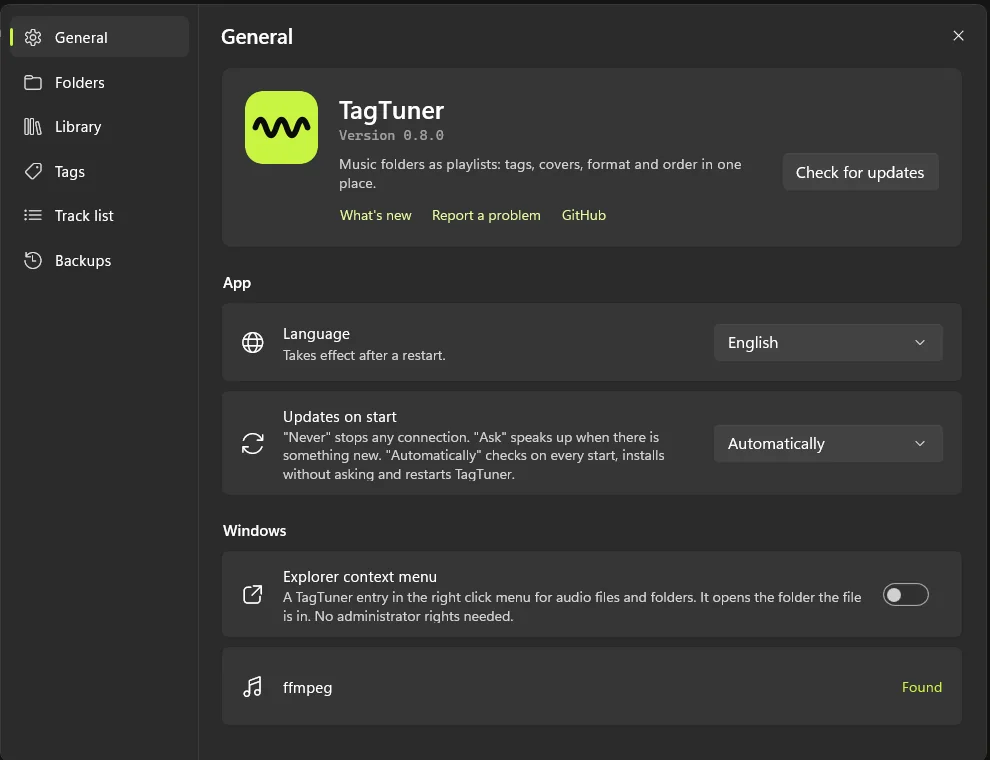Open the What's new link
Image resolution: width=990 pixels, height=760 pixels.
[376, 215]
